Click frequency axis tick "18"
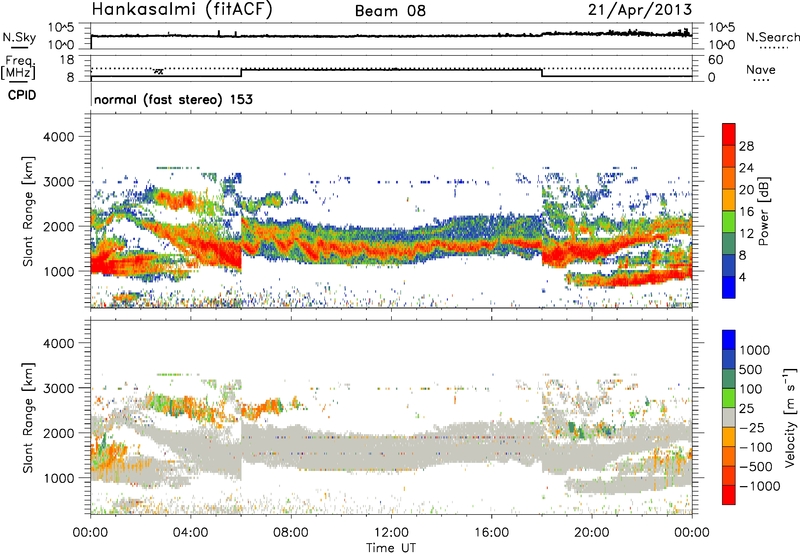 click(x=67, y=60)
